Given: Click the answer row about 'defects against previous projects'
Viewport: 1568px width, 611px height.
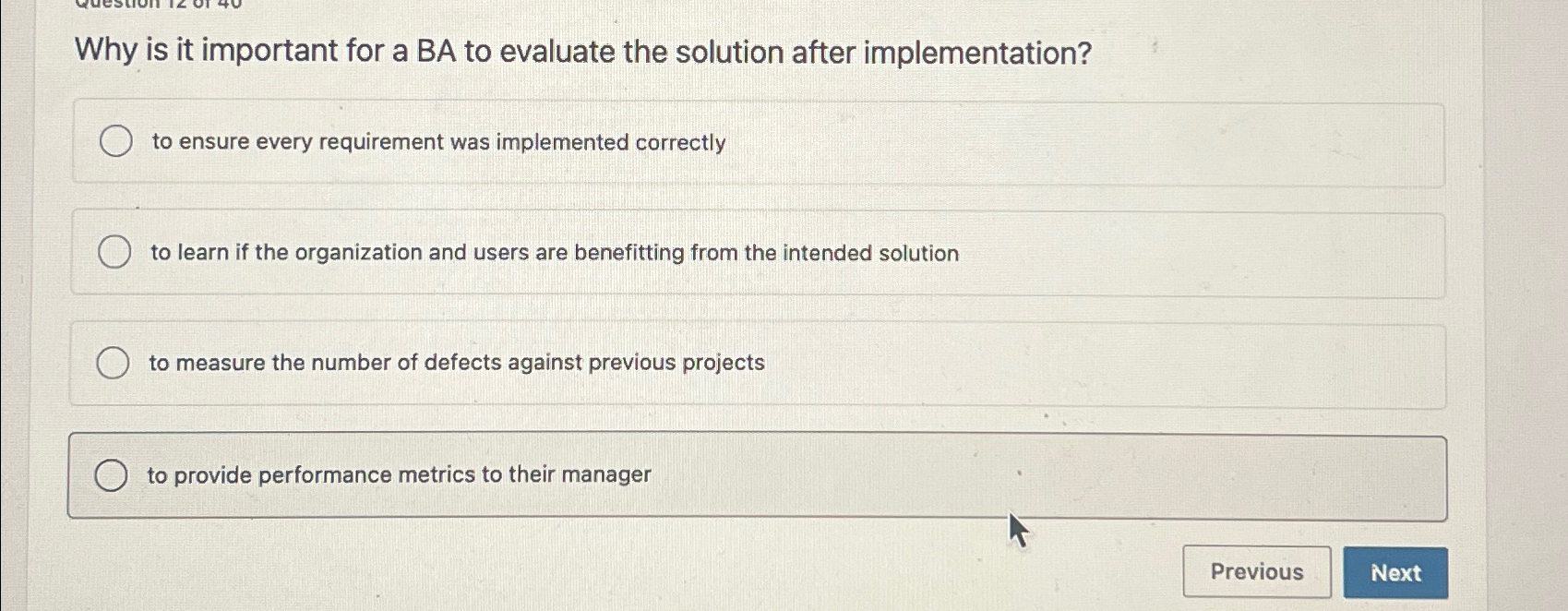Looking at the screenshot, I should coord(757,363).
